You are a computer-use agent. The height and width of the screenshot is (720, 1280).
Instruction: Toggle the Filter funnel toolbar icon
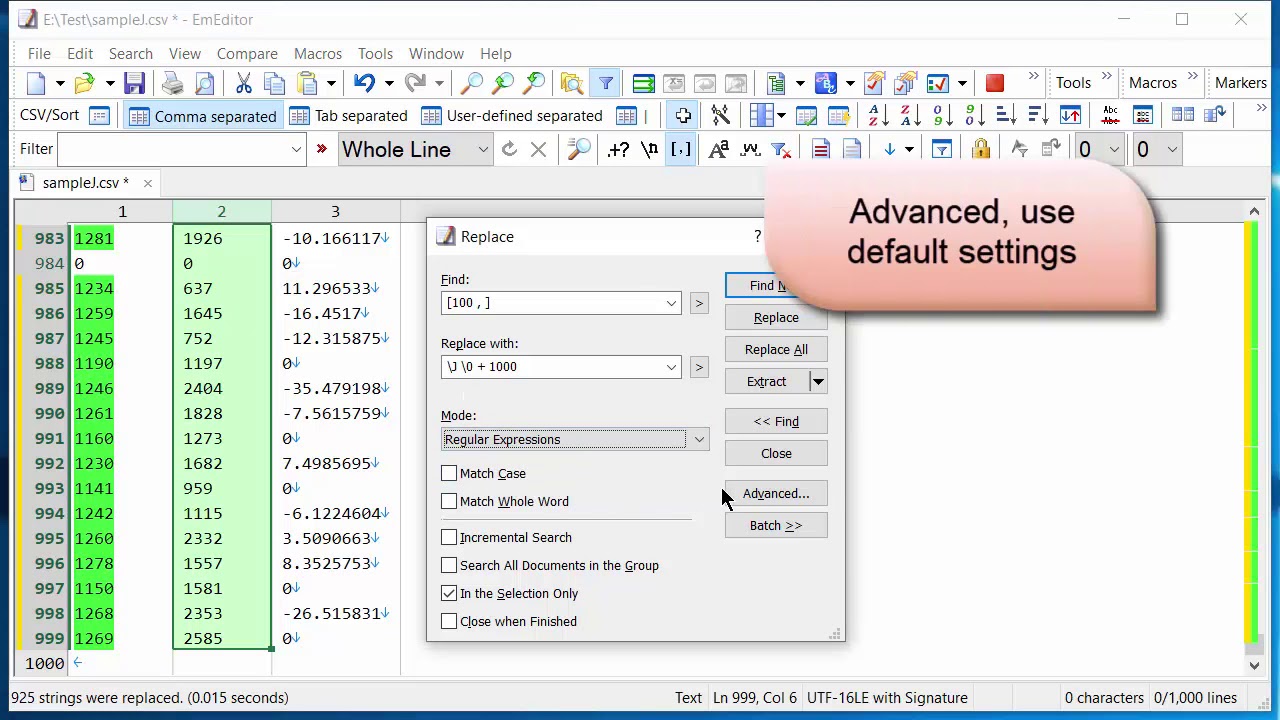(x=606, y=84)
